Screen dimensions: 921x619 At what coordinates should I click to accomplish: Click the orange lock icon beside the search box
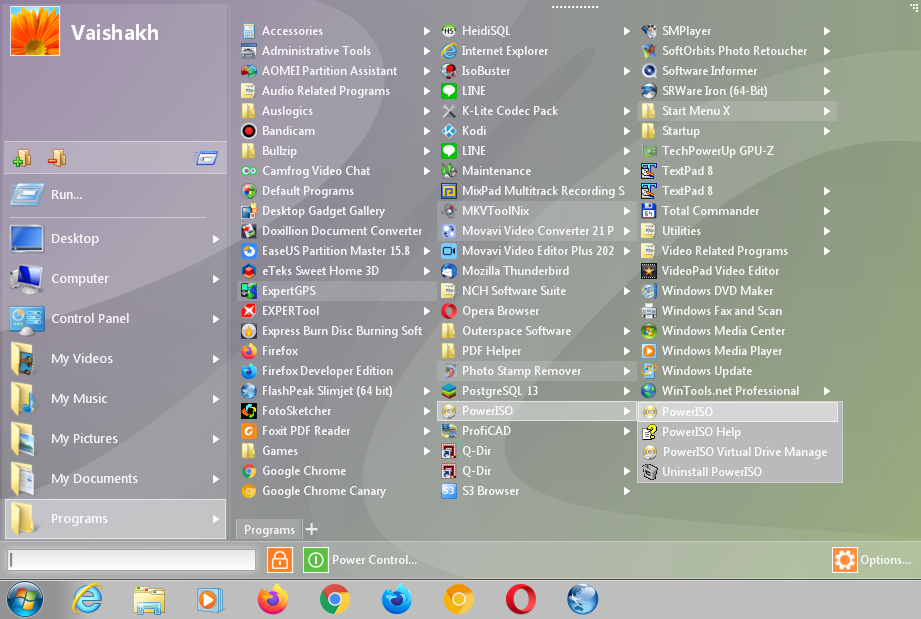(x=280, y=560)
